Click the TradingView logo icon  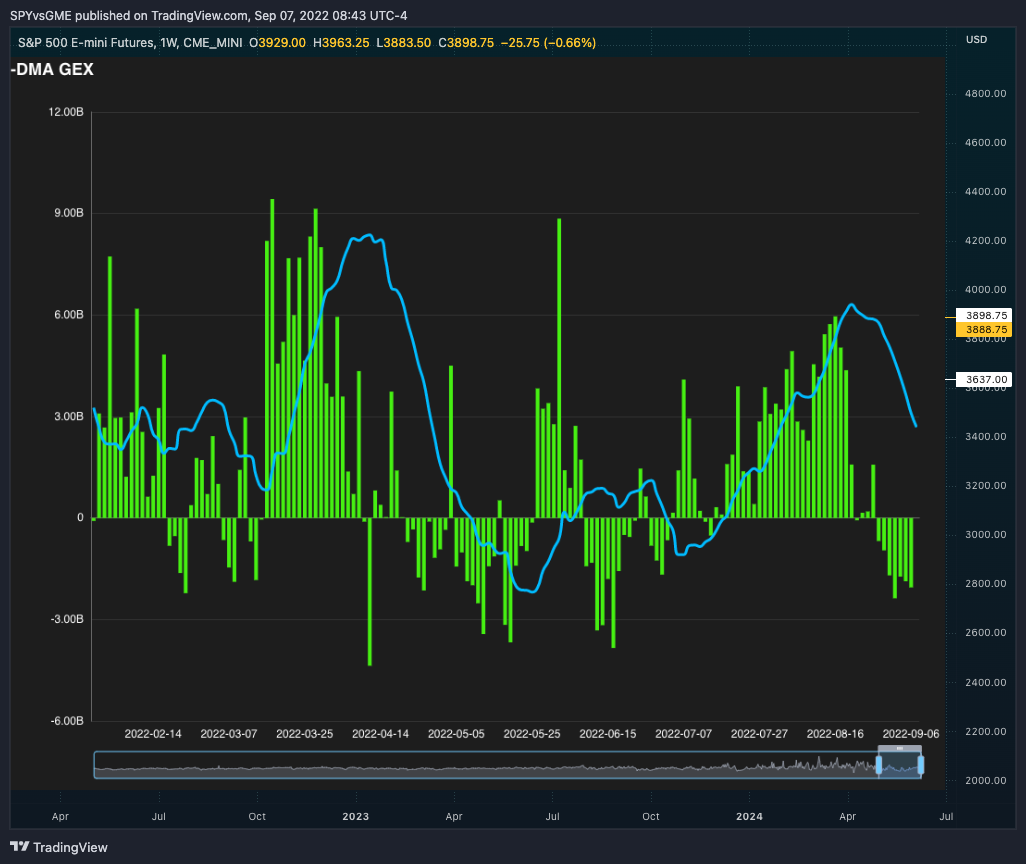(20, 846)
